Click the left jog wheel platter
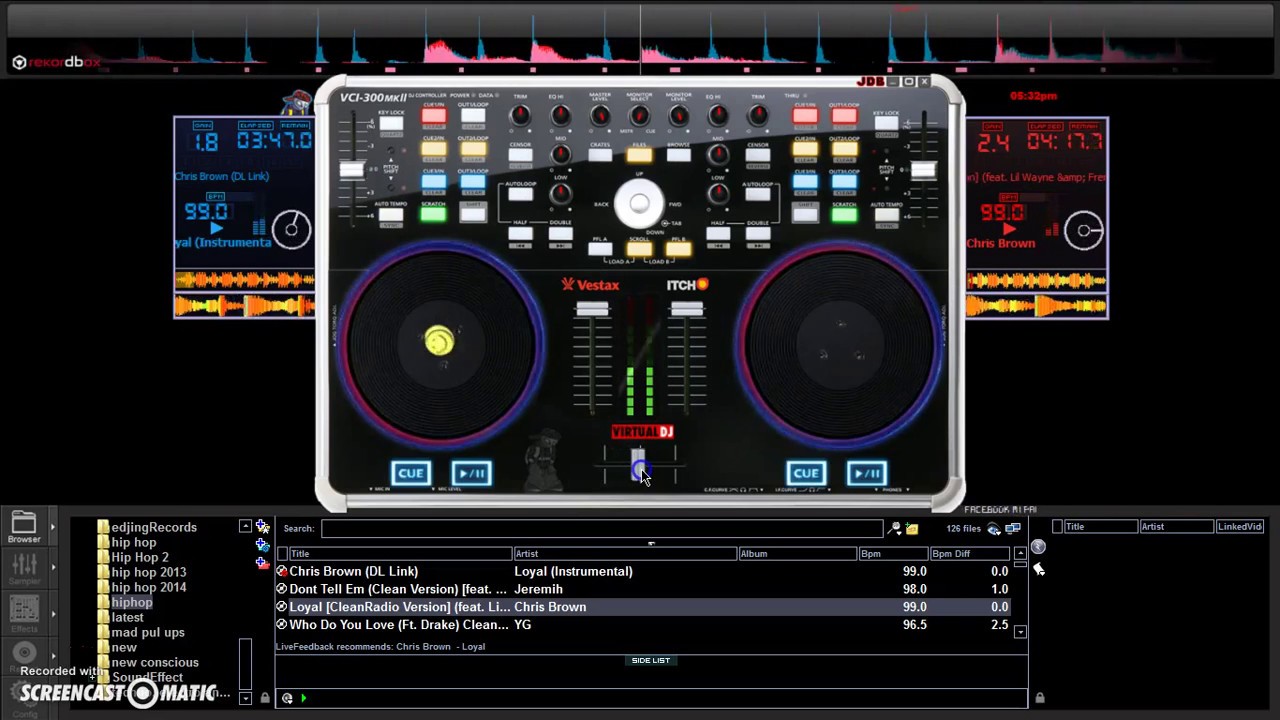This screenshot has width=1280, height=720. (441, 345)
